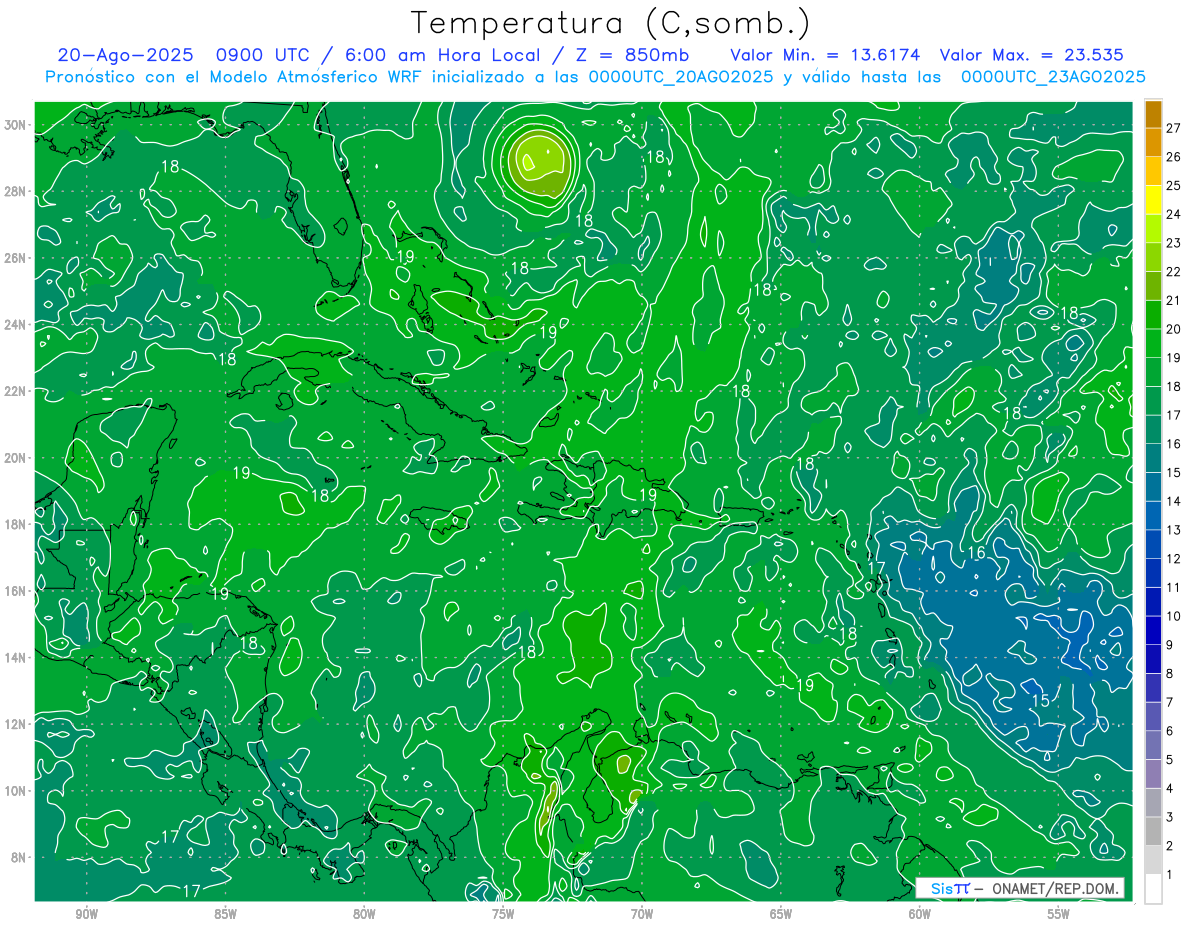The width and height of the screenshot is (1200, 927).
Task: Click the "10" value on the color scale
Action: click(x=1173, y=616)
